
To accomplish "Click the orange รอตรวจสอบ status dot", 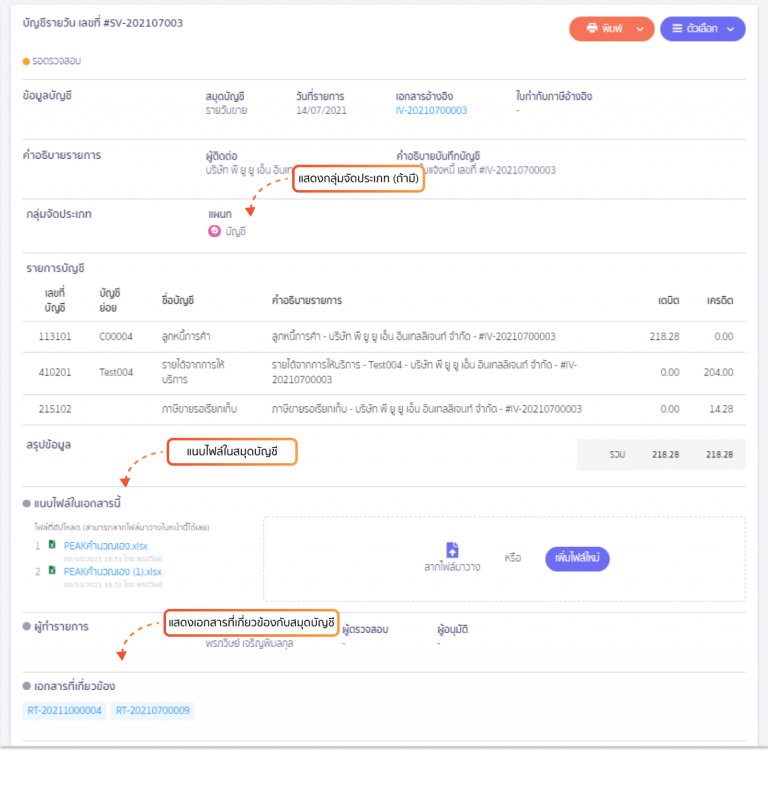I will pos(26,61).
